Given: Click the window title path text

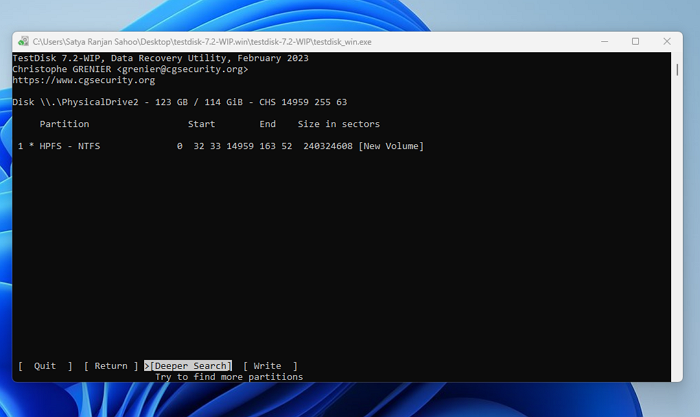Looking at the screenshot, I should point(202,42).
